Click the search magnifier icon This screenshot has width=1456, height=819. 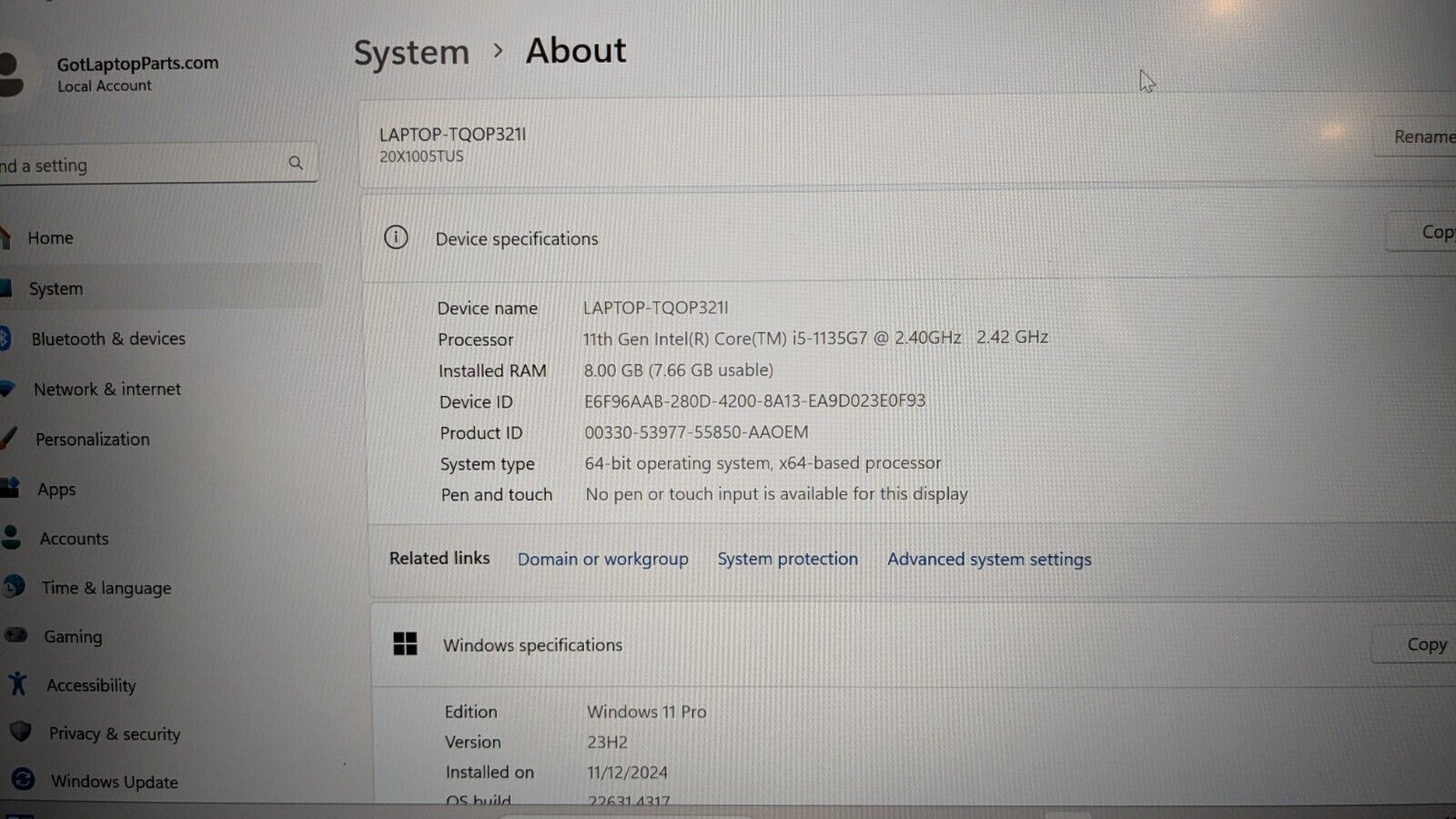pyautogui.click(x=296, y=163)
